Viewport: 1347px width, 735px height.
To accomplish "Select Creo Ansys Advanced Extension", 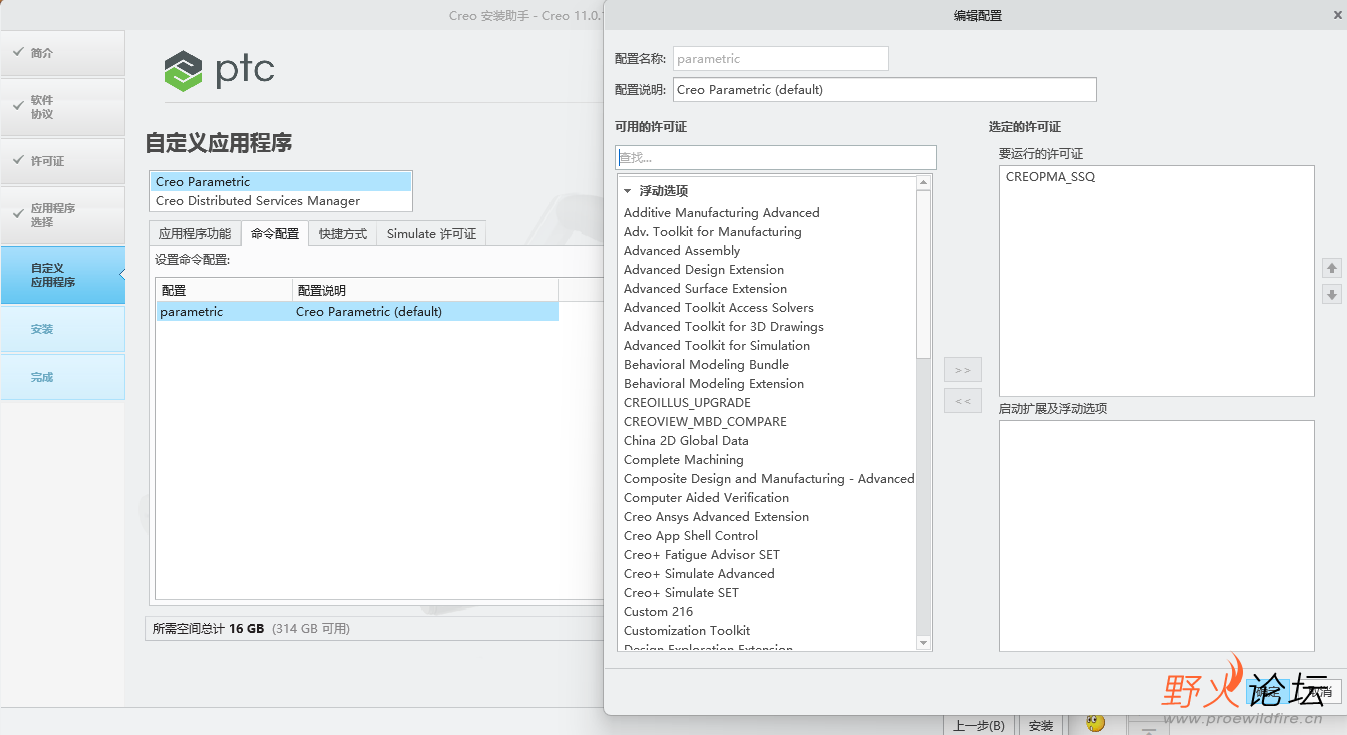I will coord(716,517).
